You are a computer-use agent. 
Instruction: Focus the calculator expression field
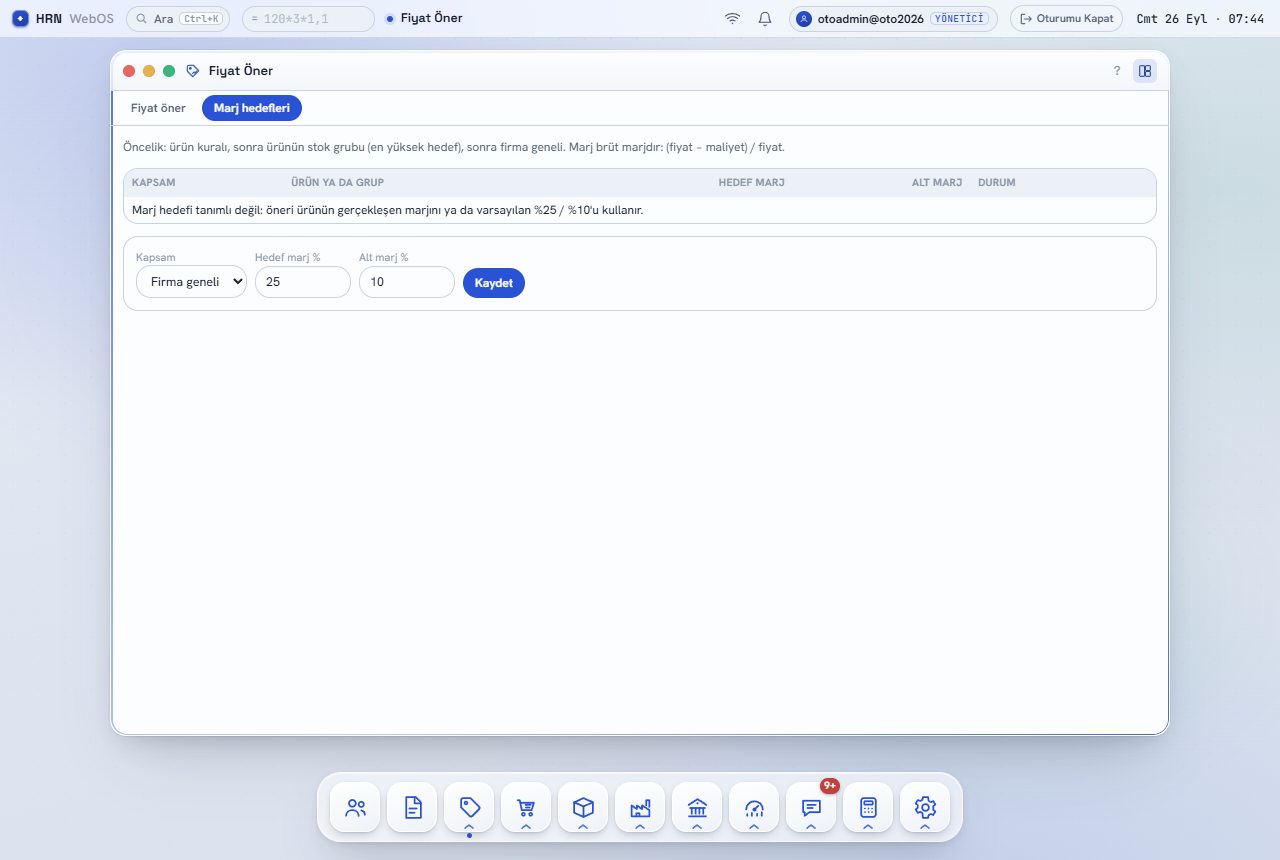point(308,18)
